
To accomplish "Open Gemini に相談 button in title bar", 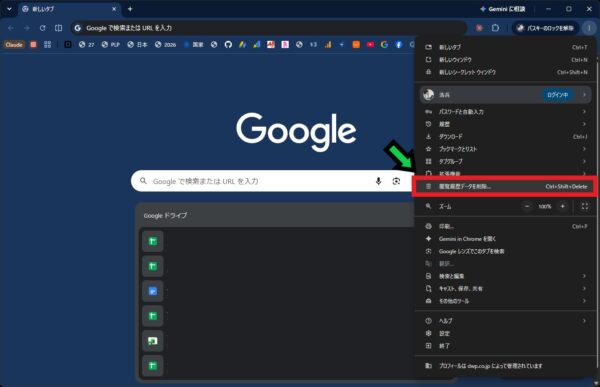I will [503, 9].
